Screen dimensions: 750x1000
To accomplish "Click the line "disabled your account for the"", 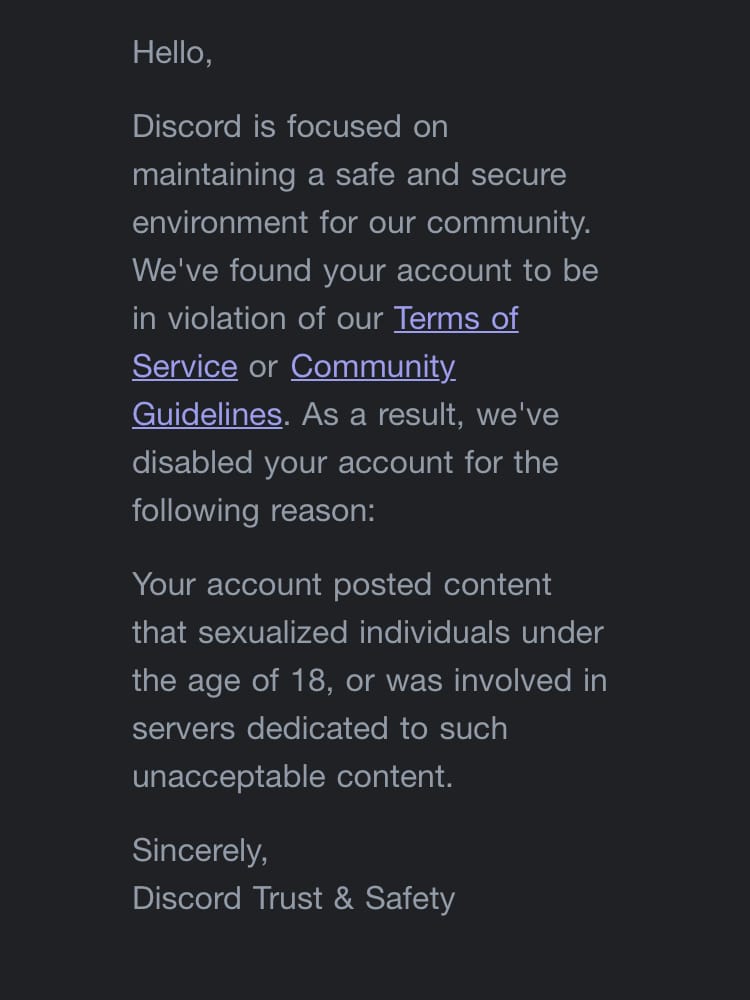I will pos(345,462).
